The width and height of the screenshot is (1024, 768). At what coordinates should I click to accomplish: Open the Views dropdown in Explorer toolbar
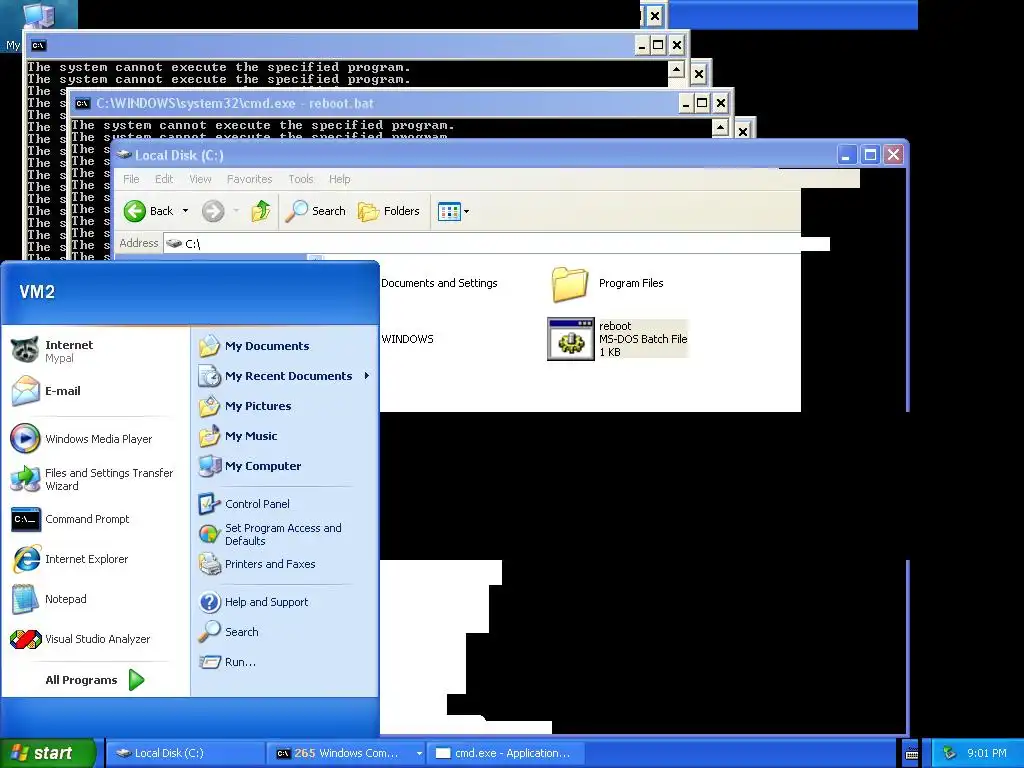(453, 212)
